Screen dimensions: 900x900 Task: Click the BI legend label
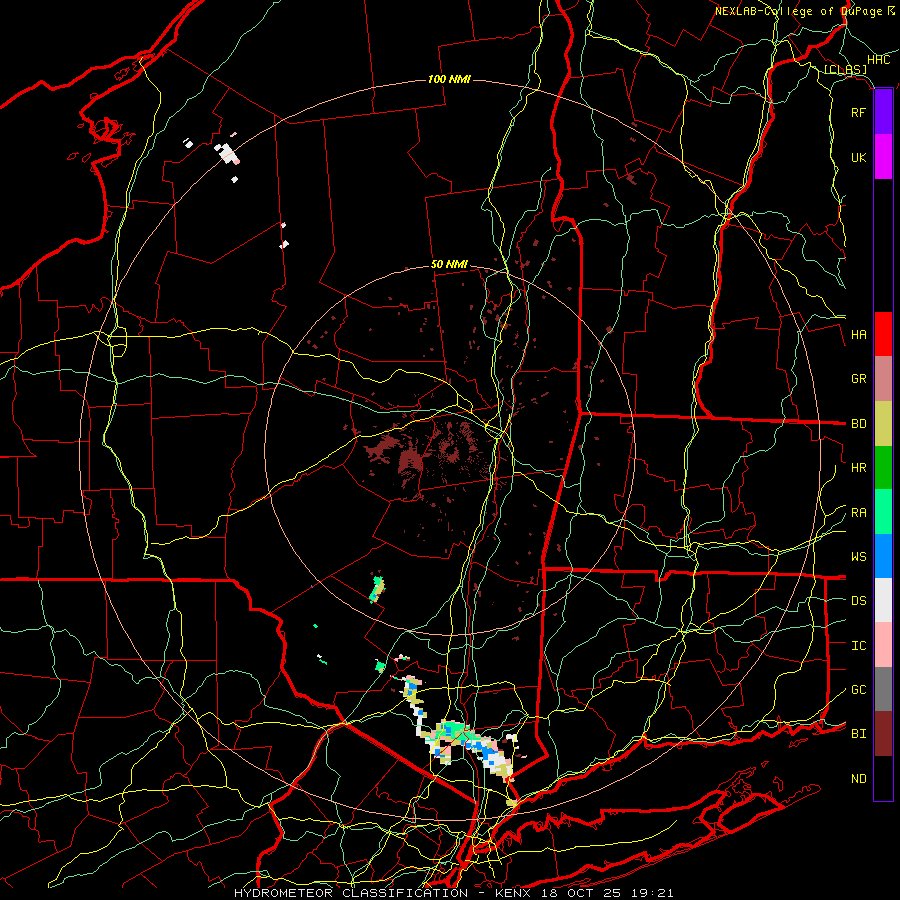(858, 734)
